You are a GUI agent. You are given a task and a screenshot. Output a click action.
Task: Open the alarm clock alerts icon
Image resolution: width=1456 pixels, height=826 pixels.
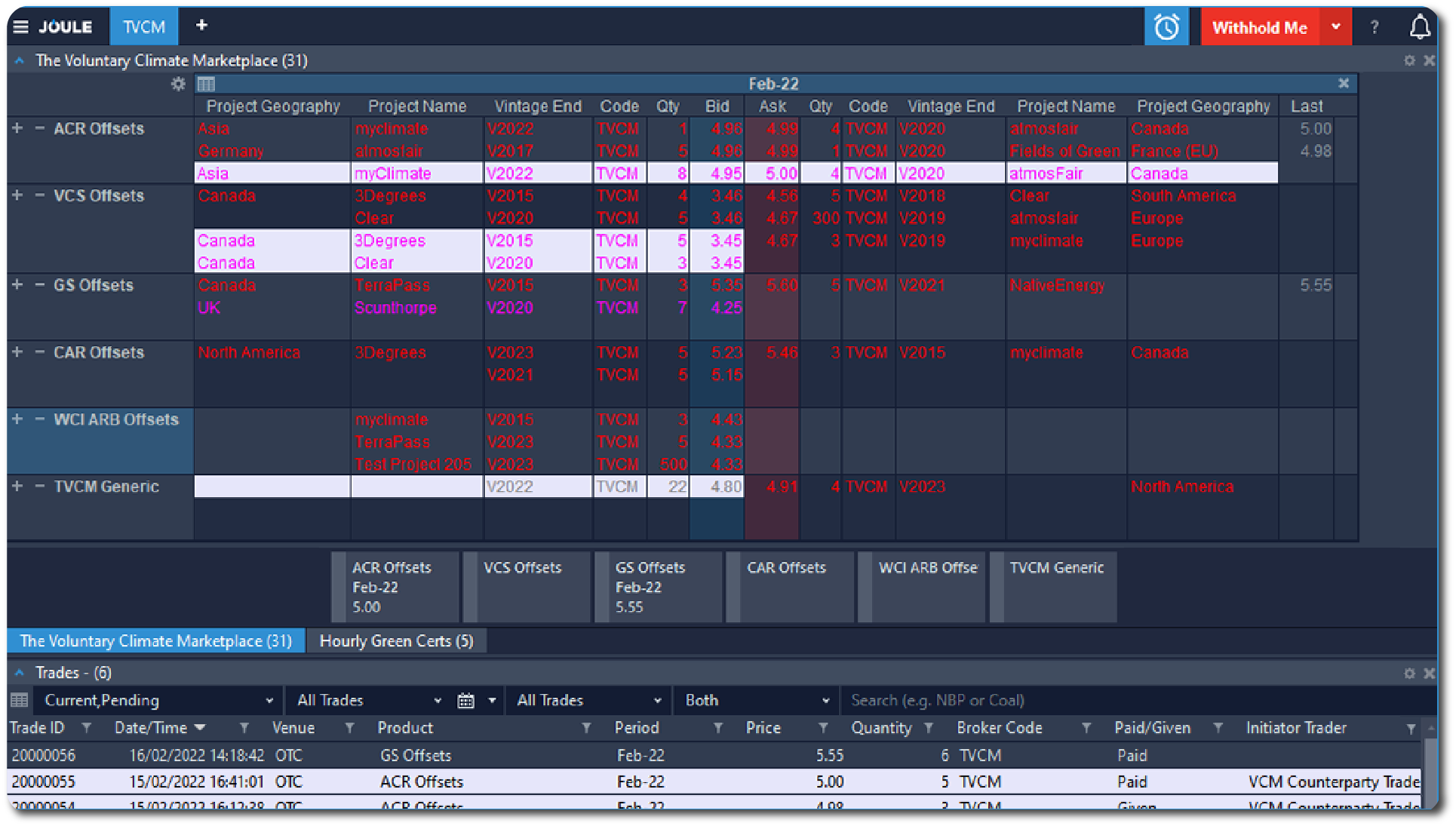1166,27
